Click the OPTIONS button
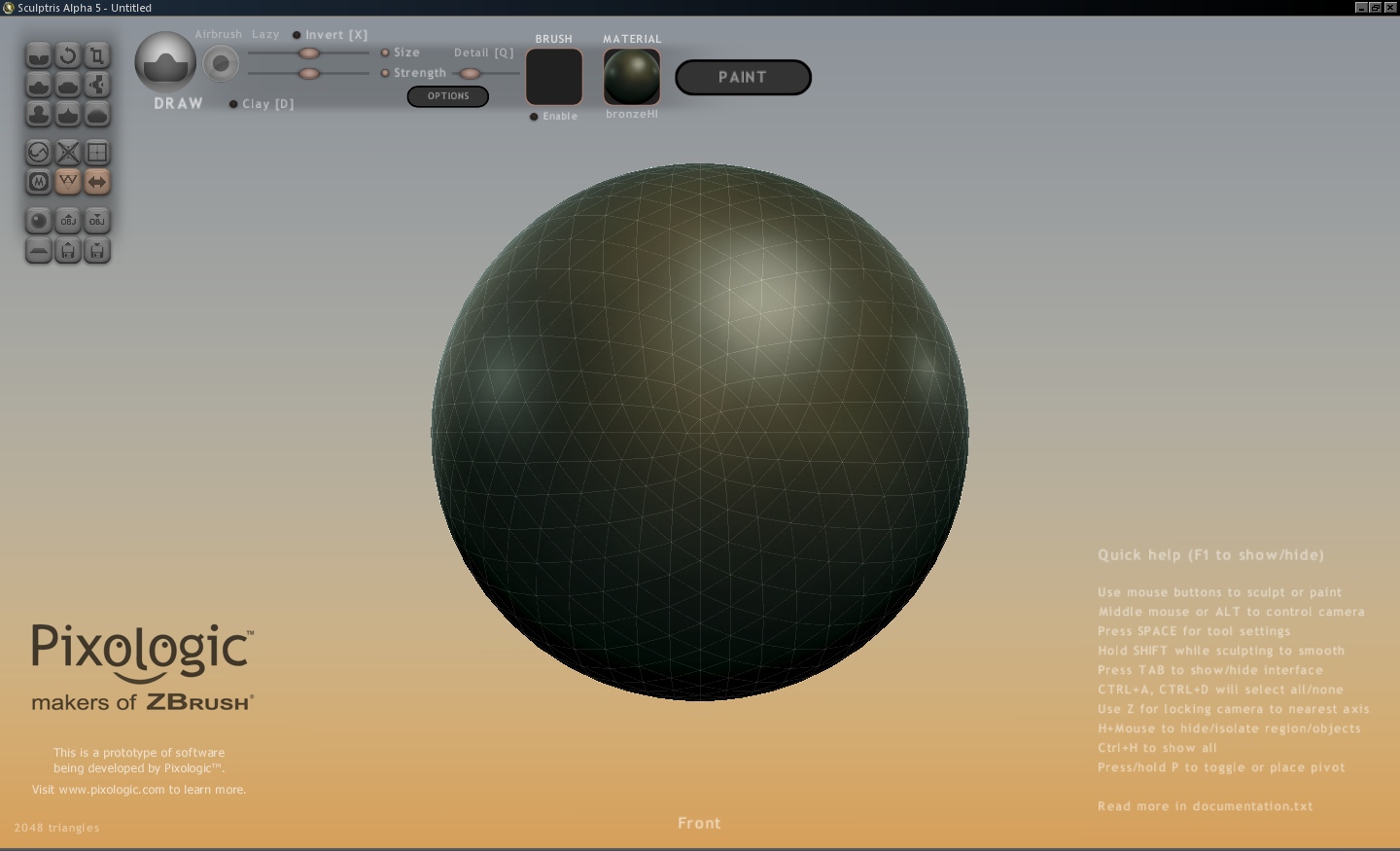Viewport: 1400px width, 851px height. (x=447, y=96)
